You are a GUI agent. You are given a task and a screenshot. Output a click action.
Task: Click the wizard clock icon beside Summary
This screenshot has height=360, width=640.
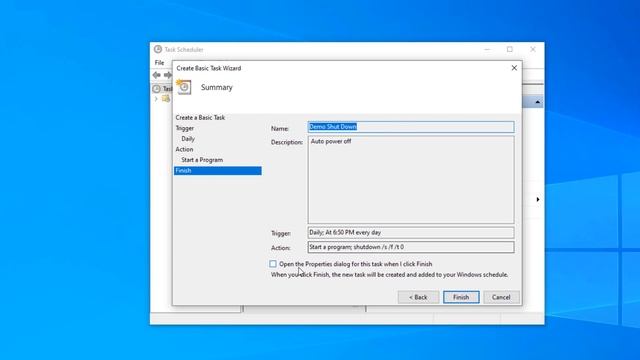tap(184, 87)
